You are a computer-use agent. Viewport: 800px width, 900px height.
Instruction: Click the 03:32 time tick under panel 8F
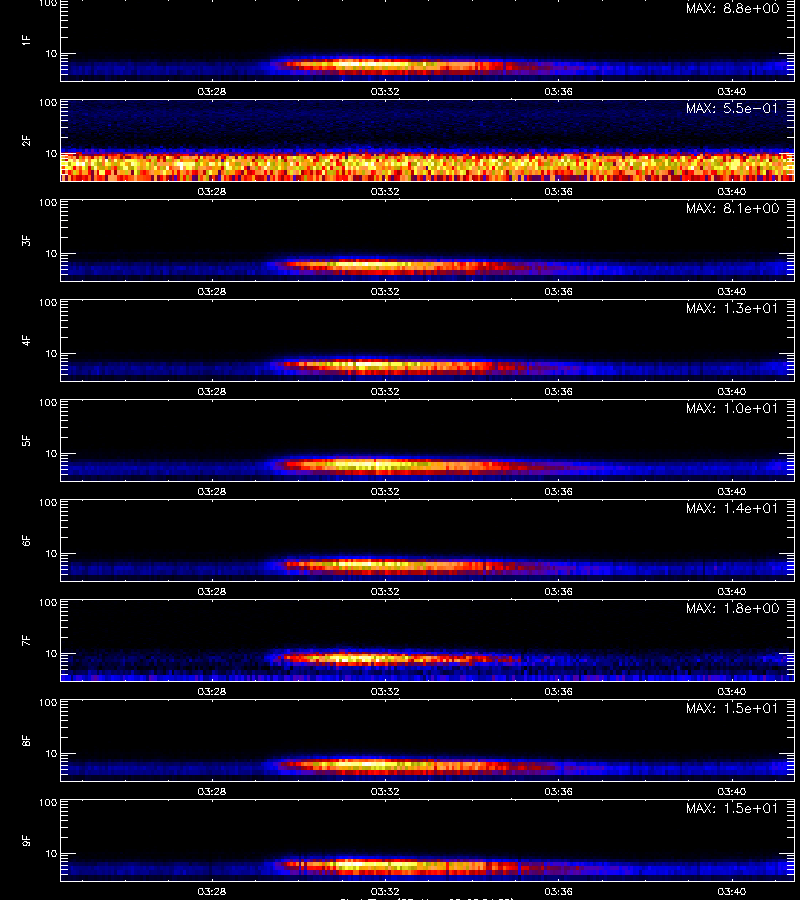385,791
